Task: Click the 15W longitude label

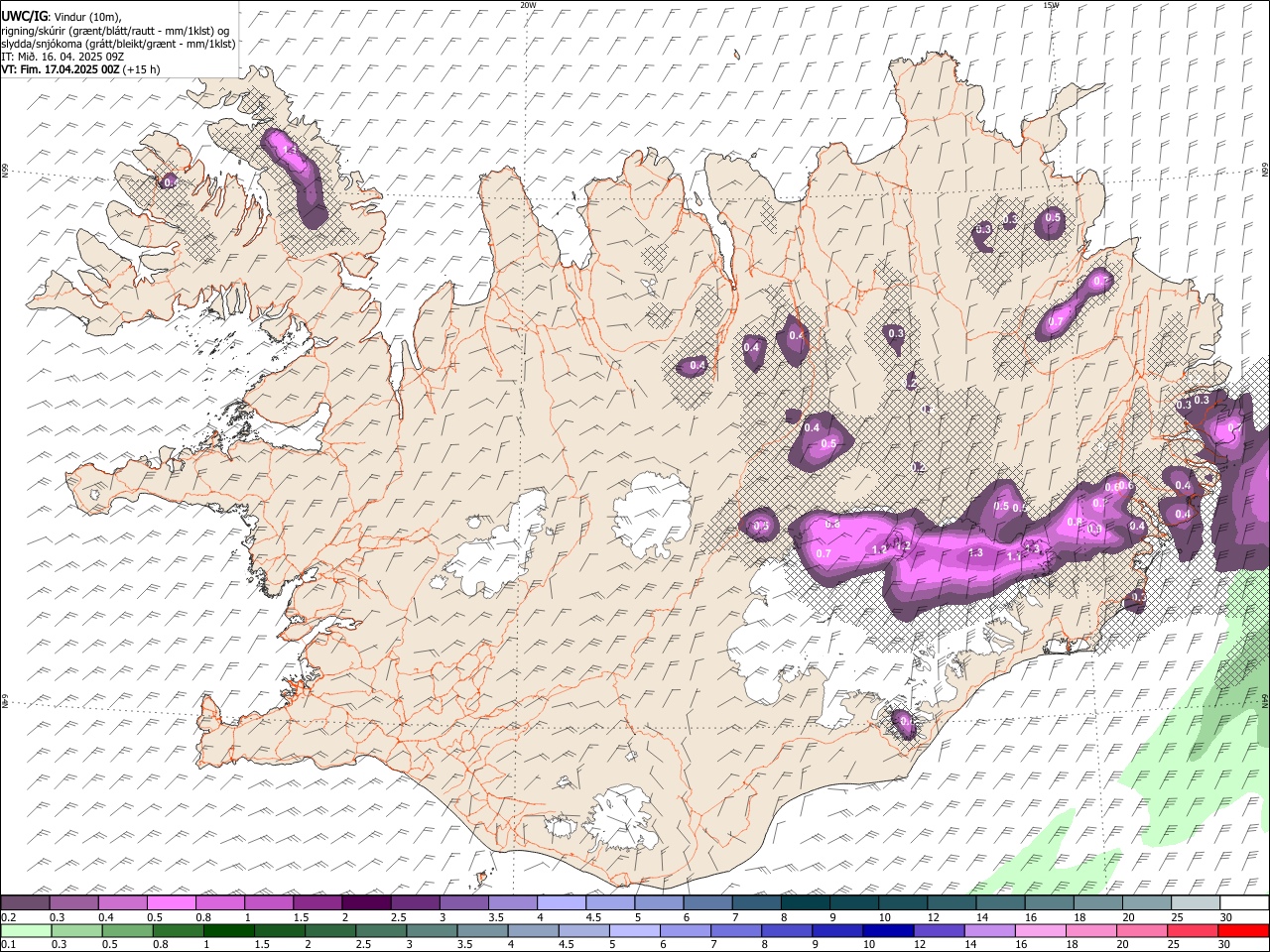Action: [1051, 5]
